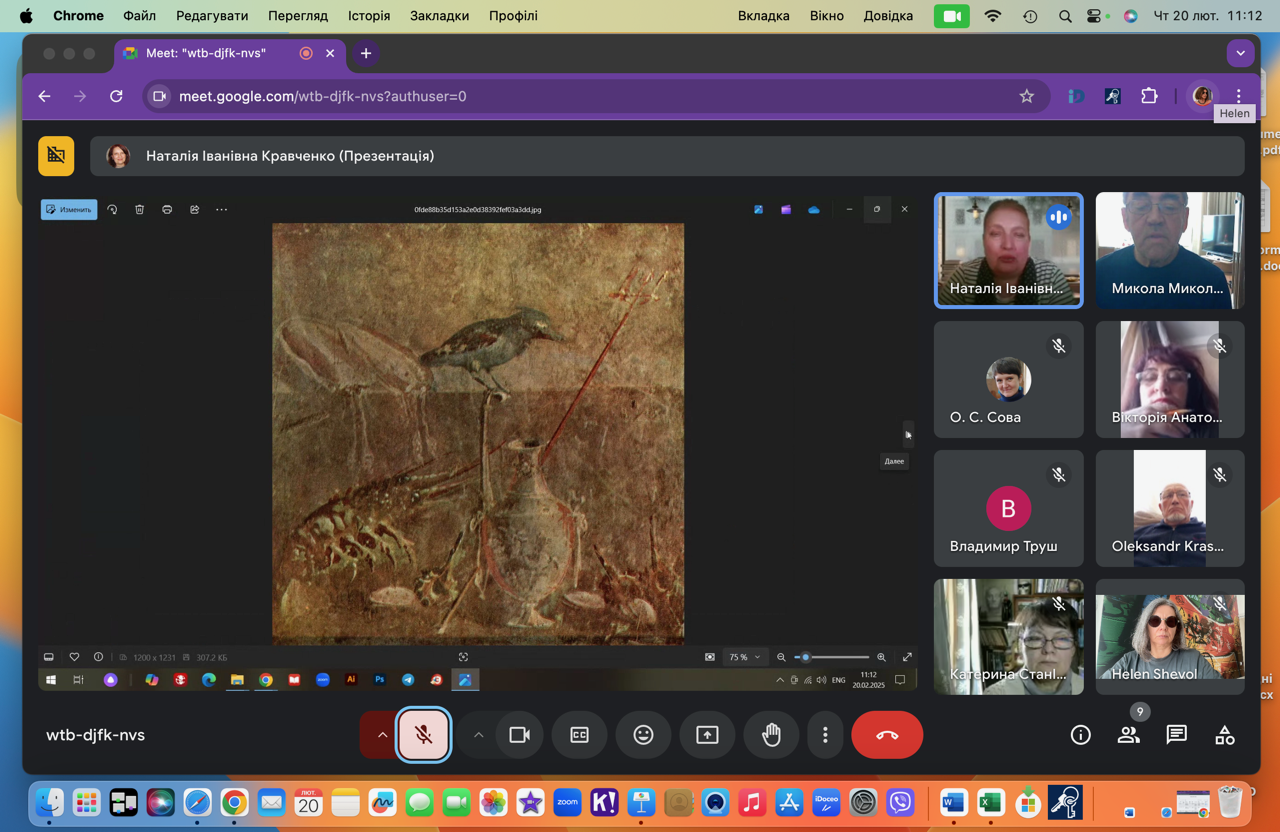Viewport: 1280px width, 832px height.
Task: Bookmark this page with star icon
Action: 1026,96
